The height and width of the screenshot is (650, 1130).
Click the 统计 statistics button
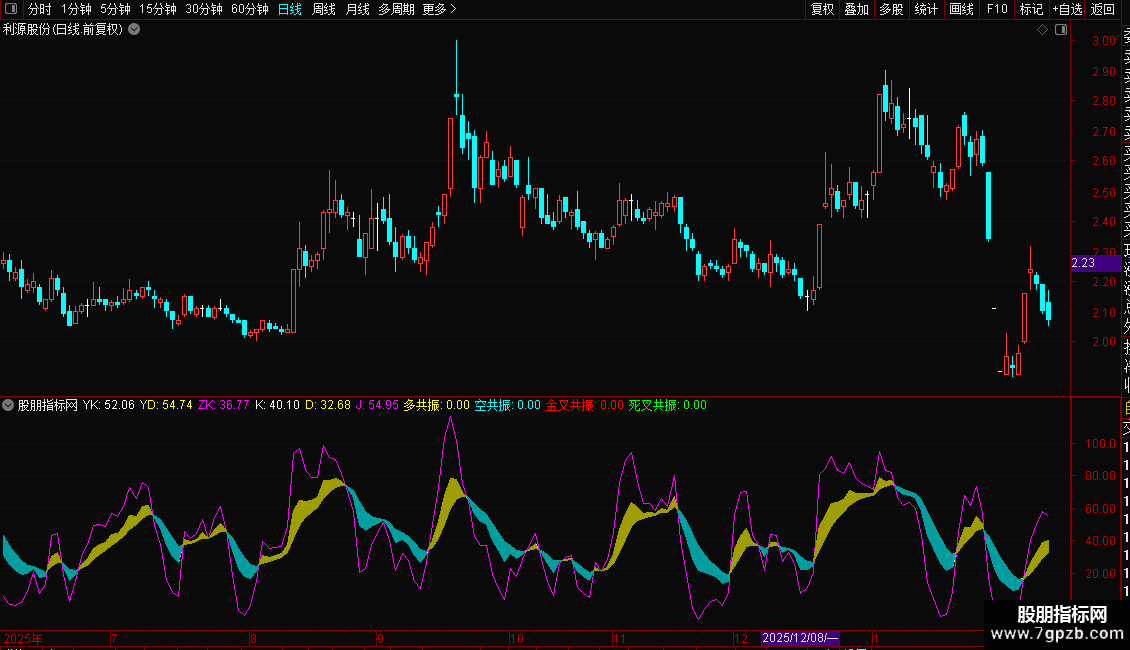(926, 9)
